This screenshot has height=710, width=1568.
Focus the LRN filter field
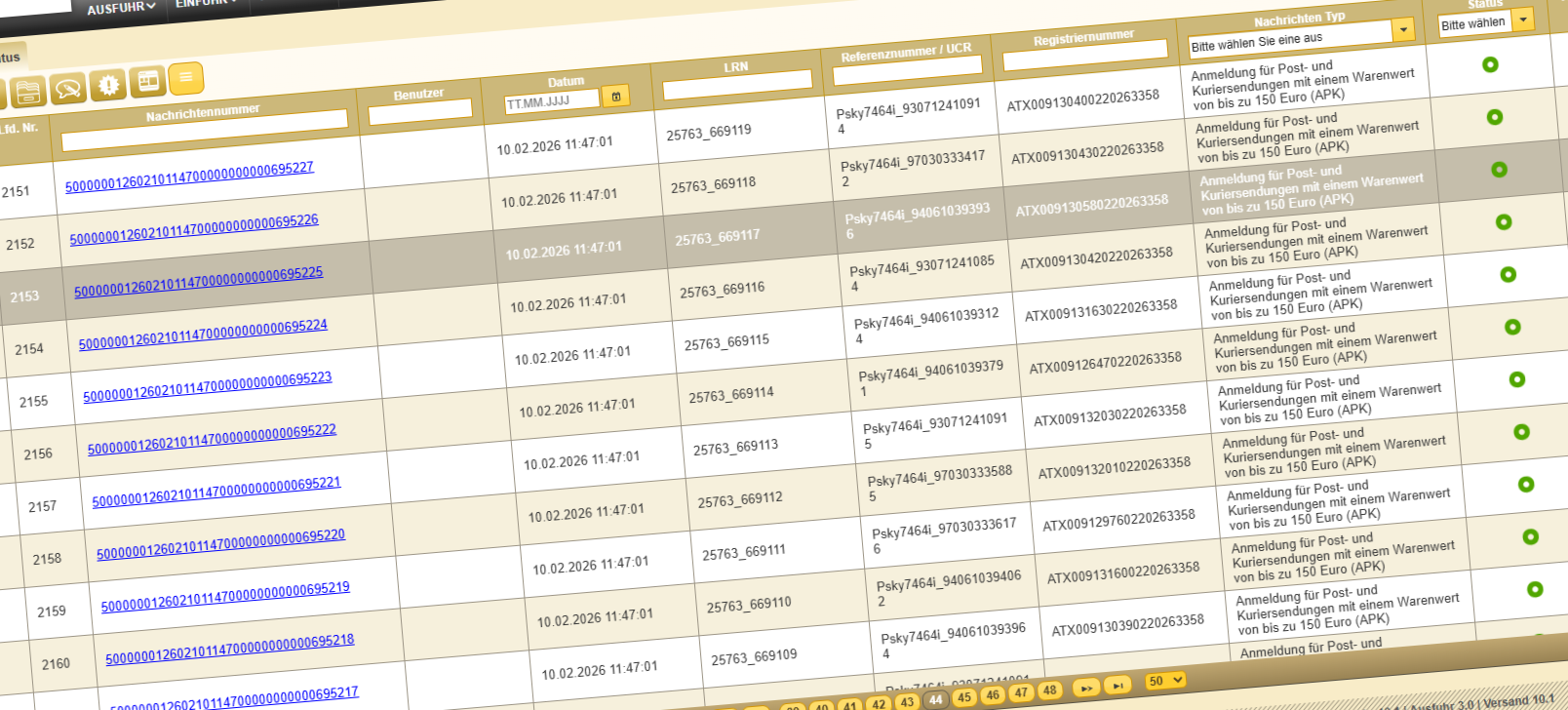click(736, 84)
